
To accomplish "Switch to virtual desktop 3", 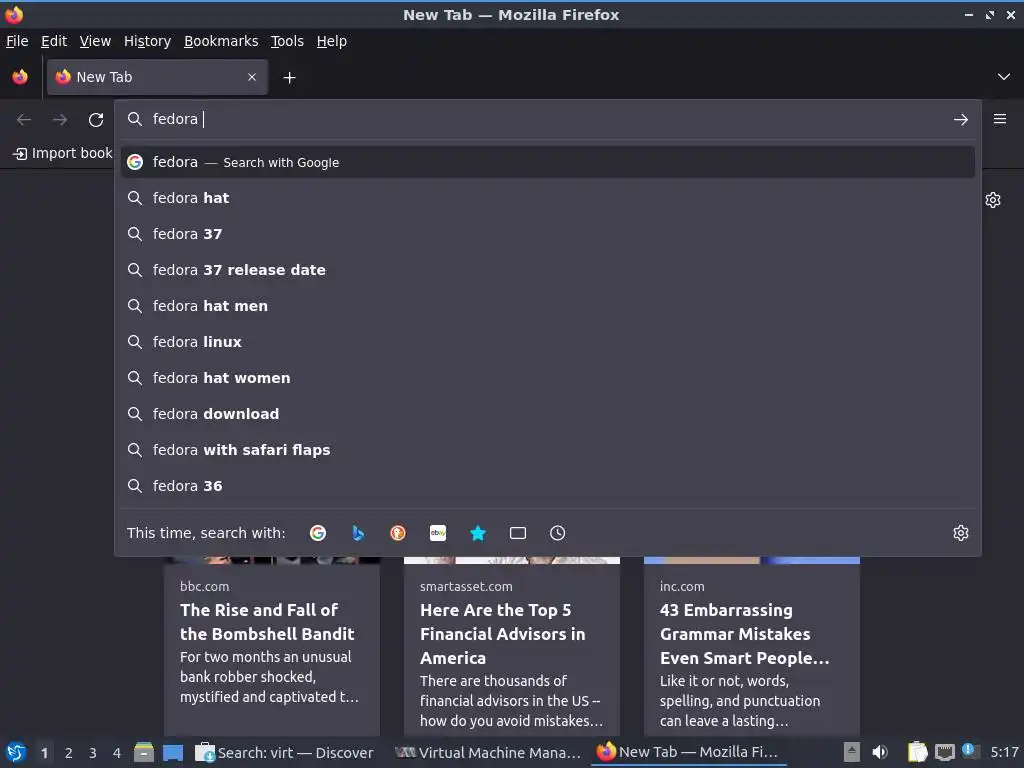I will point(93,753).
